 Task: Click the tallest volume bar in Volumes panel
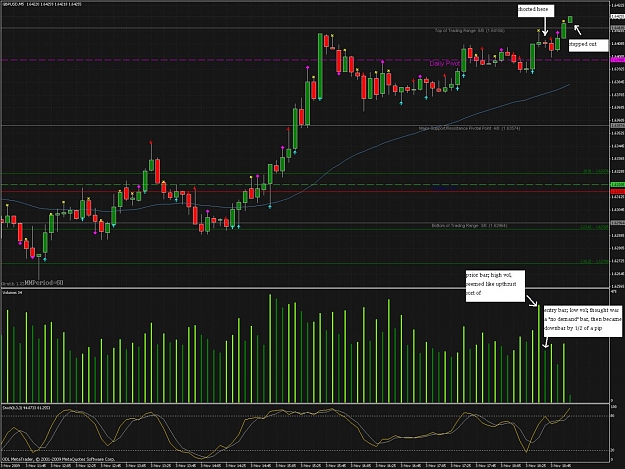pyautogui.click(x=270, y=348)
